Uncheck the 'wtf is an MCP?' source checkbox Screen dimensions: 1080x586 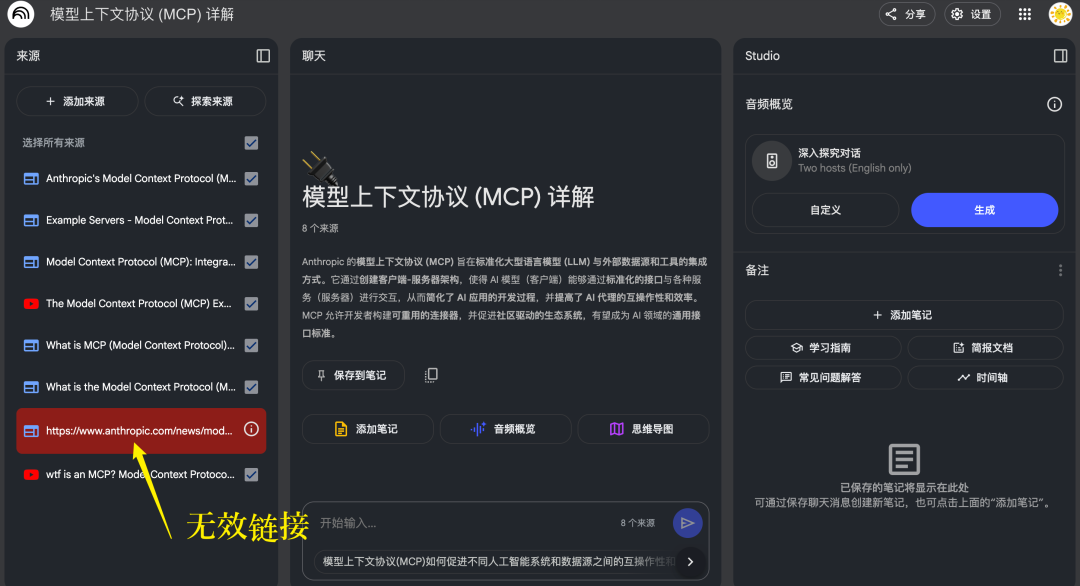click(x=251, y=474)
